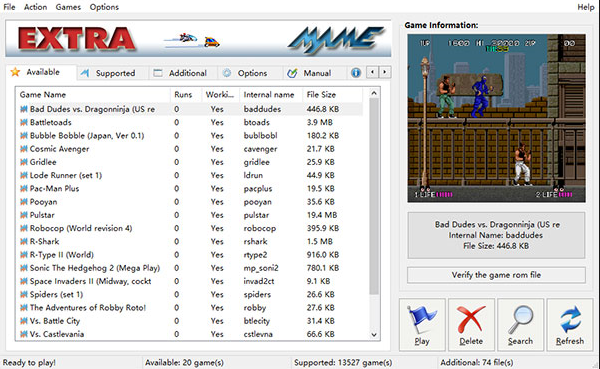Open the Help menu
Image resolution: width=600 pixels, height=369 pixels.
click(586, 7)
